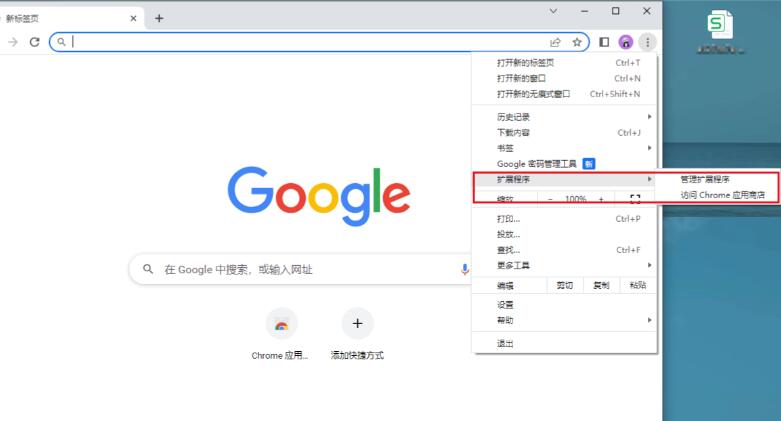Click the search magnifier in Google box
Screen dimensions: 781x421
coord(148,269)
